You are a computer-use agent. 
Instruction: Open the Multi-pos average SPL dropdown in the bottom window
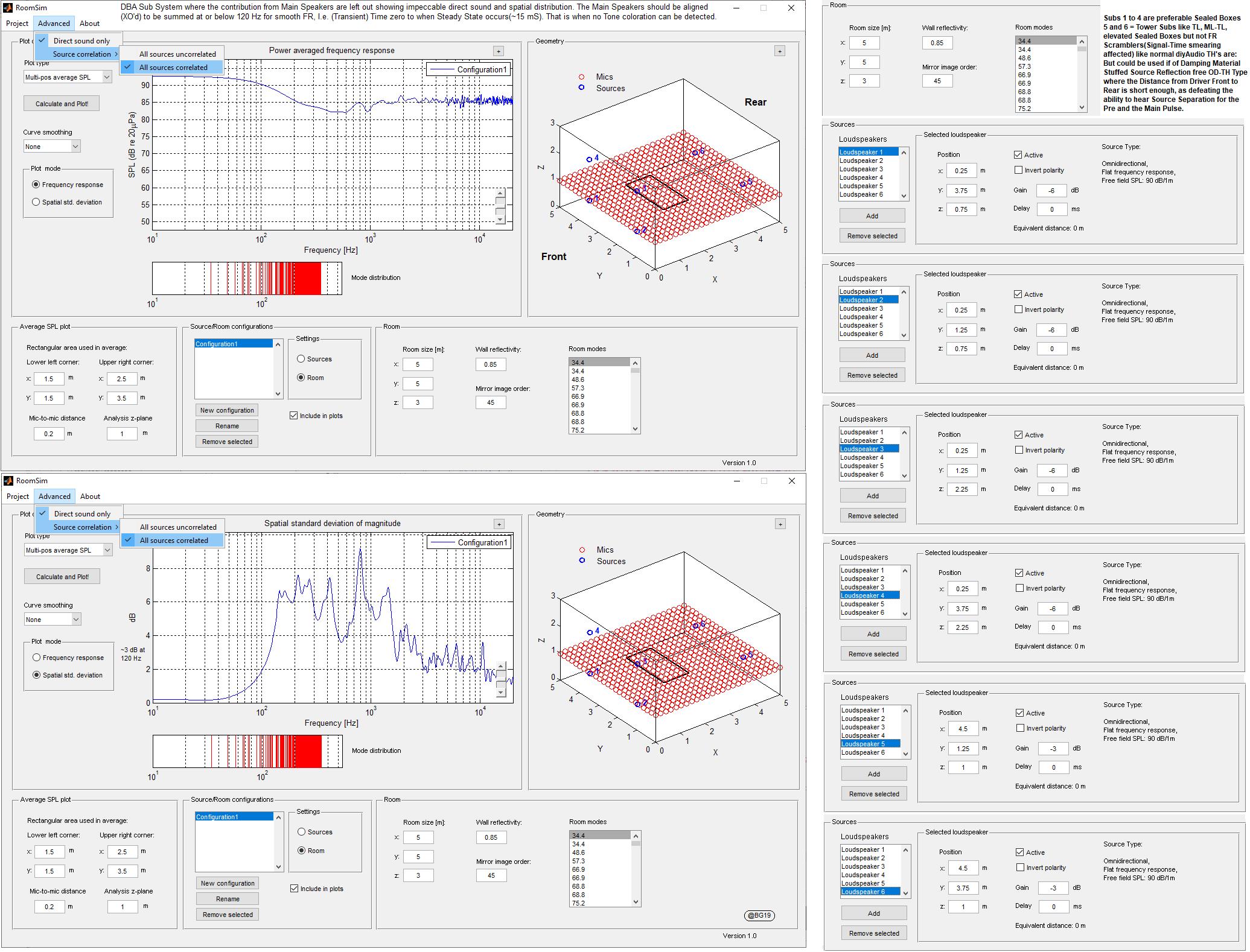68,550
